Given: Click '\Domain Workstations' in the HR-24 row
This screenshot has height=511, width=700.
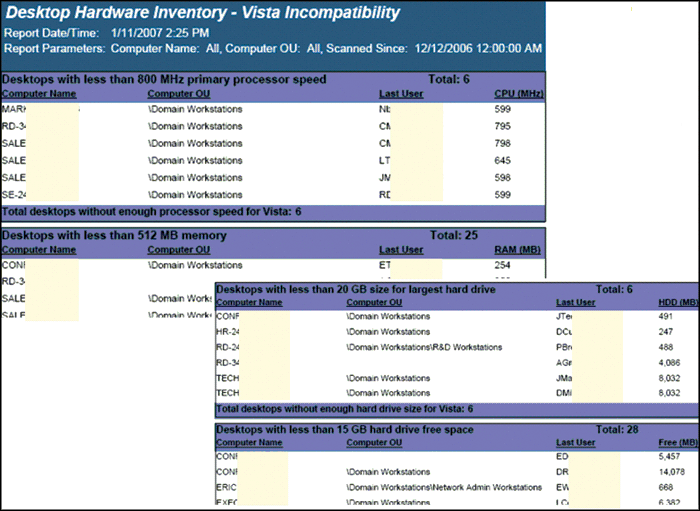Looking at the screenshot, I should (388, 332).
